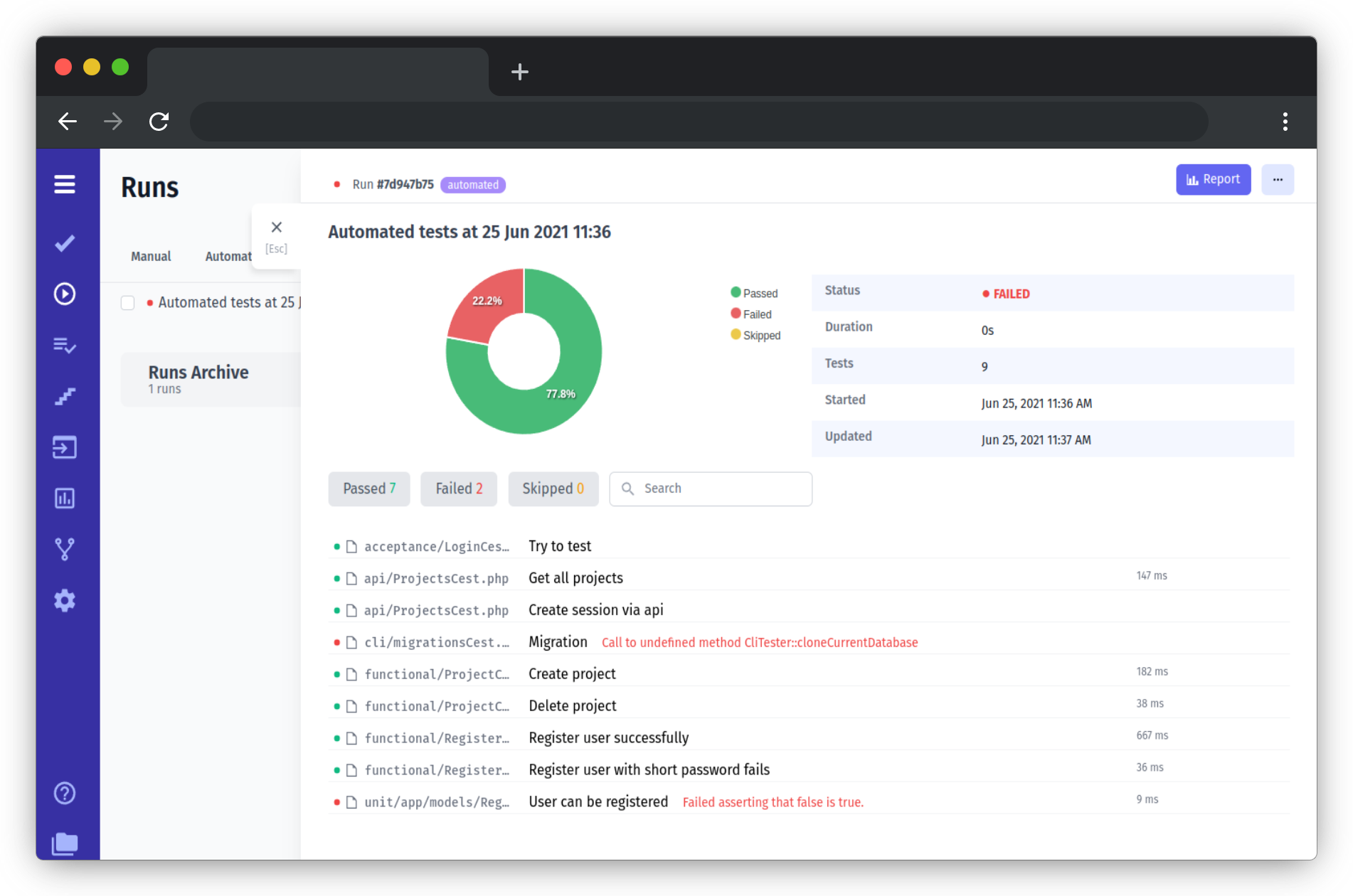Open Runs via the play circle icon
1353x896 pixels.
pos(65,294)
